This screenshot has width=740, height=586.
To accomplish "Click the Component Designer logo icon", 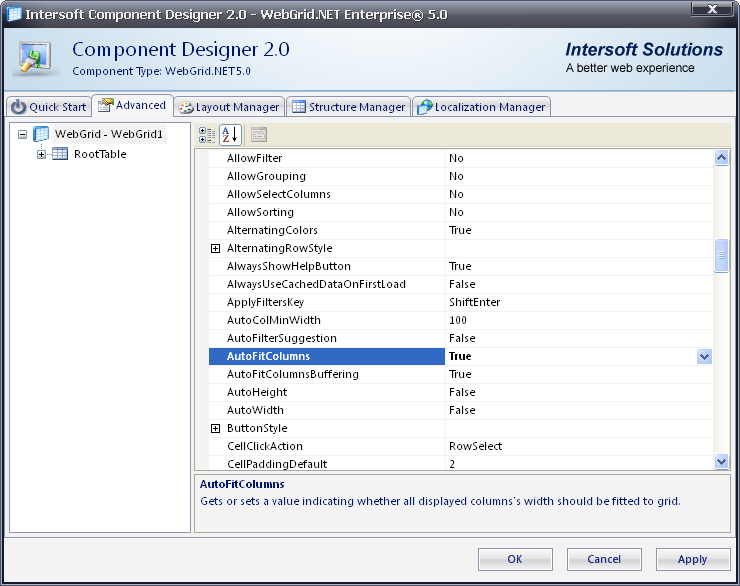I will tap(35, 58).
